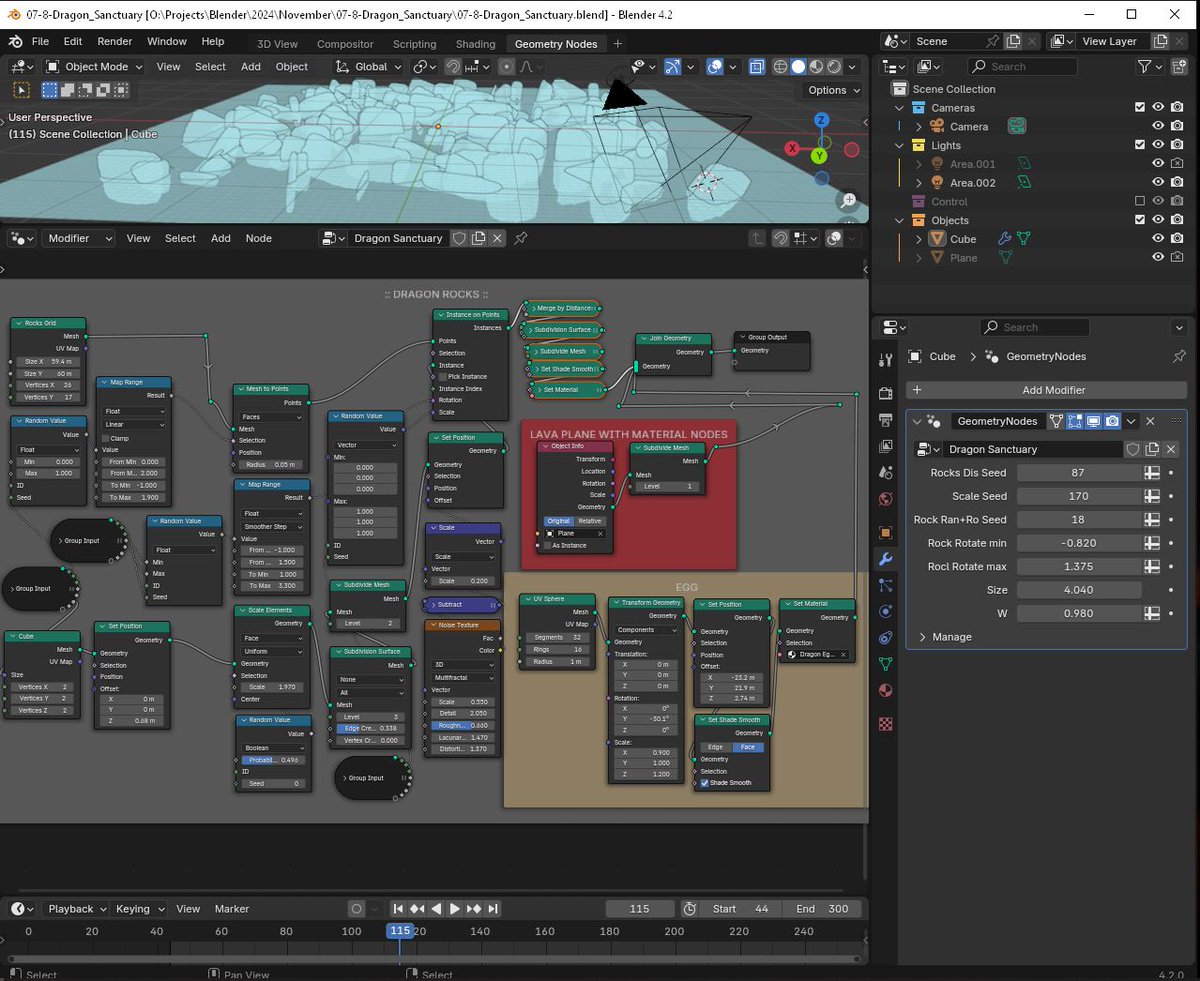Collapse the GeometryNodes modifier panel
This screenshot has height=981, width=1200.
(917, 421)
